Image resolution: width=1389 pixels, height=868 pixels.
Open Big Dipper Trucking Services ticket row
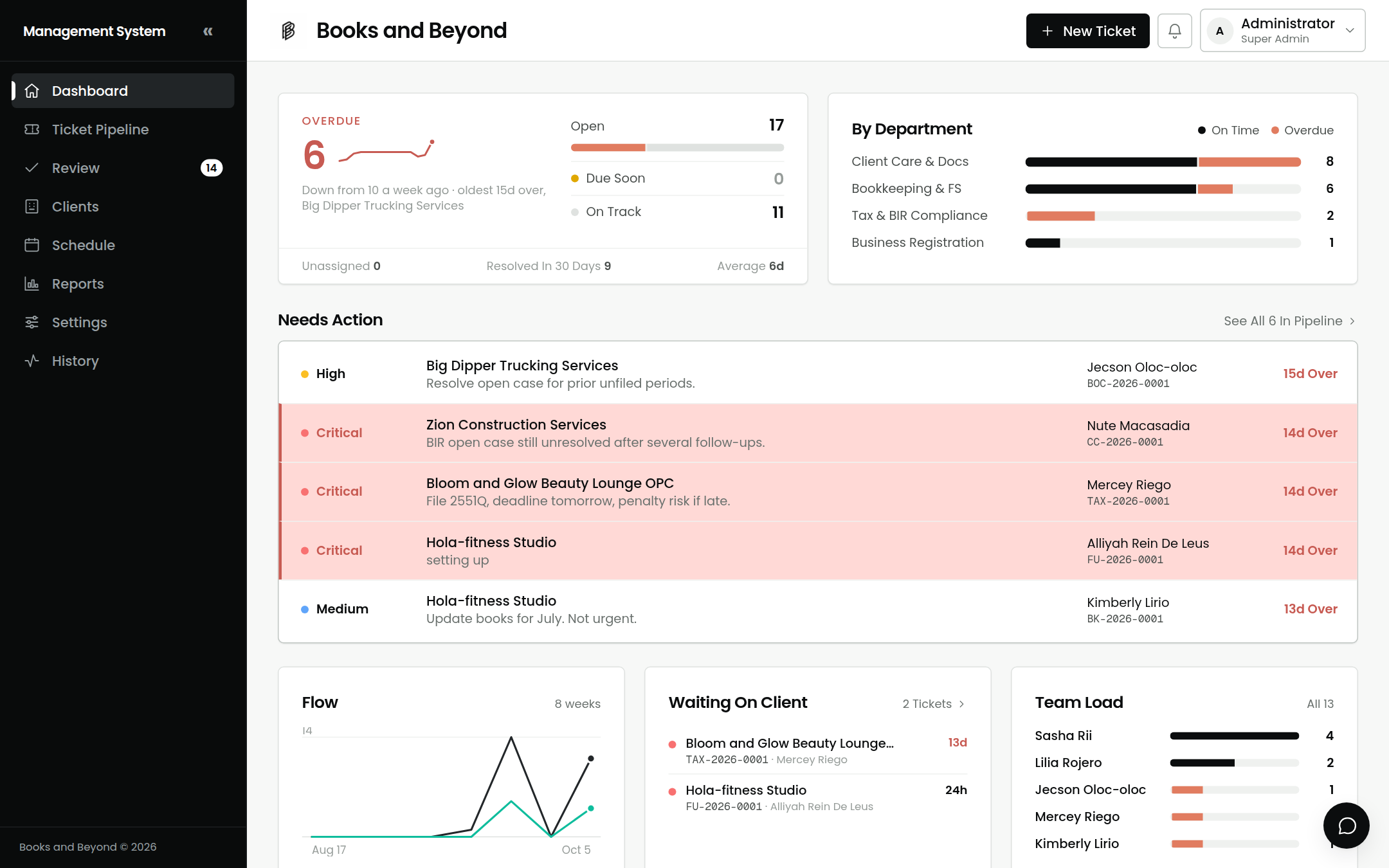(x=817, y=374)
